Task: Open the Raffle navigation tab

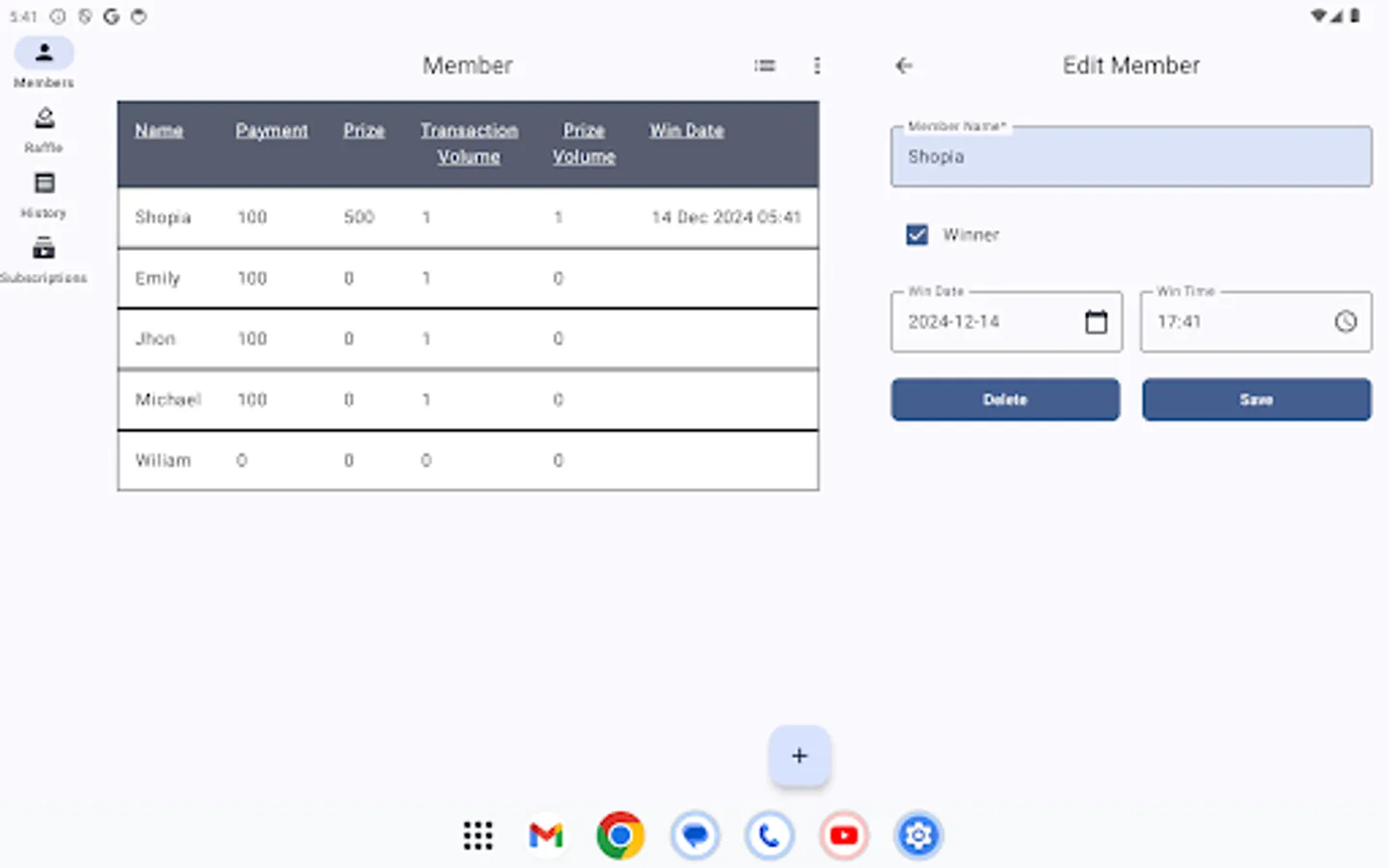Action: (x=43, y=130)
